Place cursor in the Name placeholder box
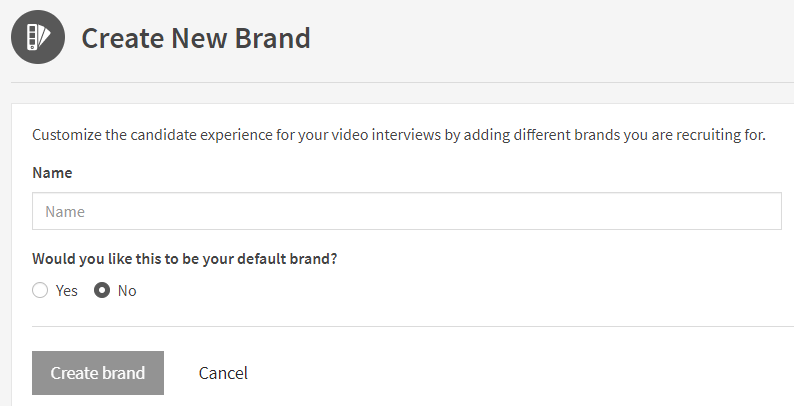 pos(407,211)
